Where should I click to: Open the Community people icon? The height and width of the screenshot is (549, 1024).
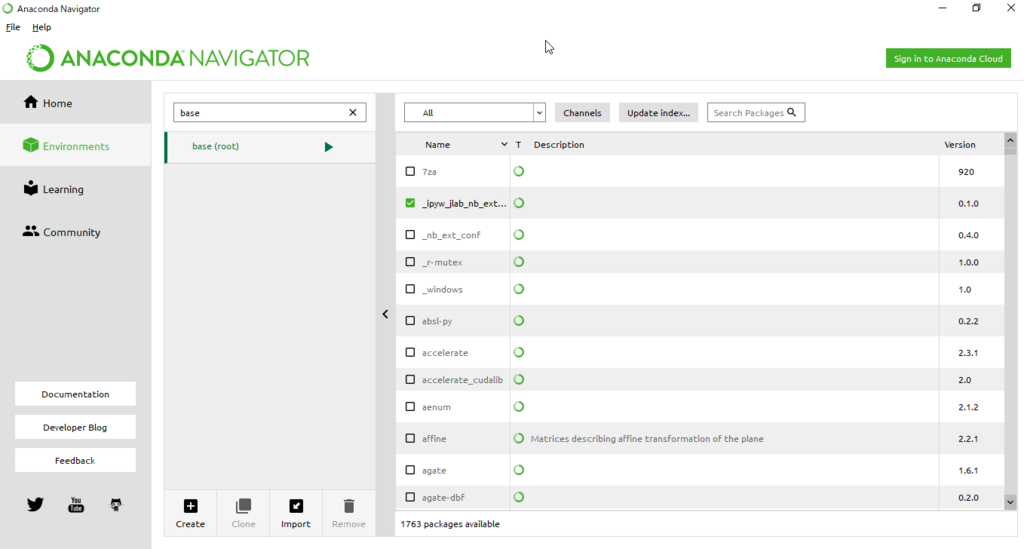point(31,231)
